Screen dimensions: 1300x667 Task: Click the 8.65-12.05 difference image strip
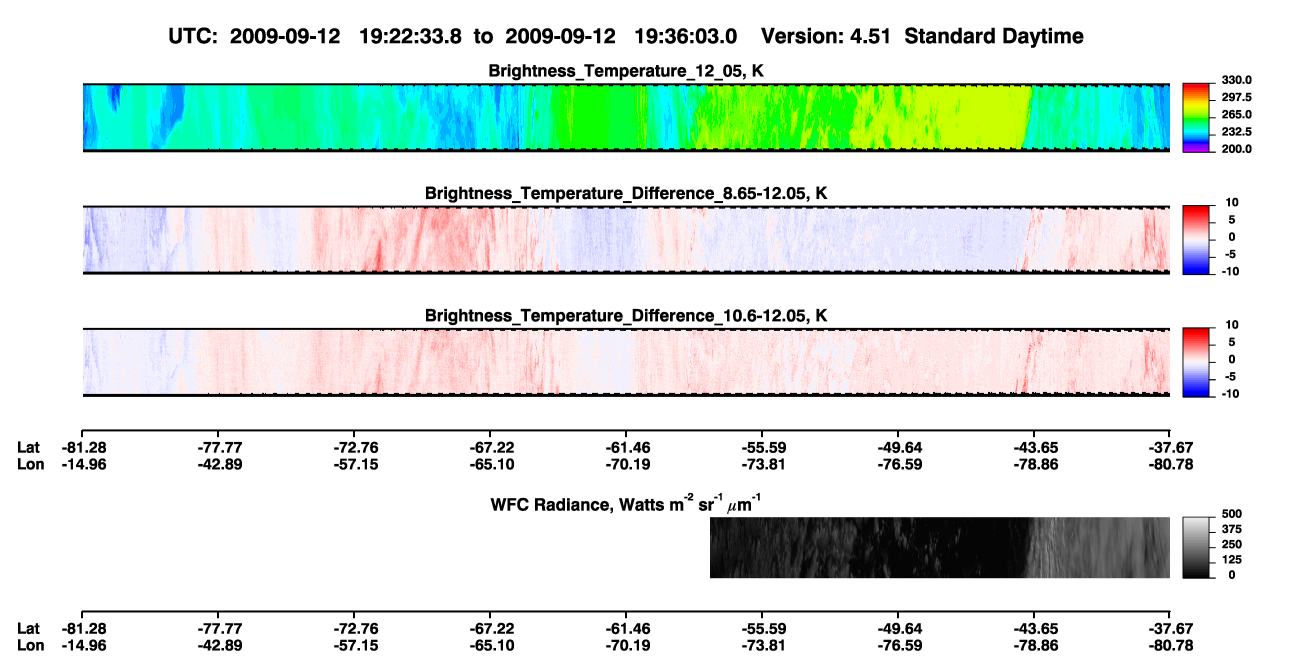pyautogui.click(x=625, y=240)
